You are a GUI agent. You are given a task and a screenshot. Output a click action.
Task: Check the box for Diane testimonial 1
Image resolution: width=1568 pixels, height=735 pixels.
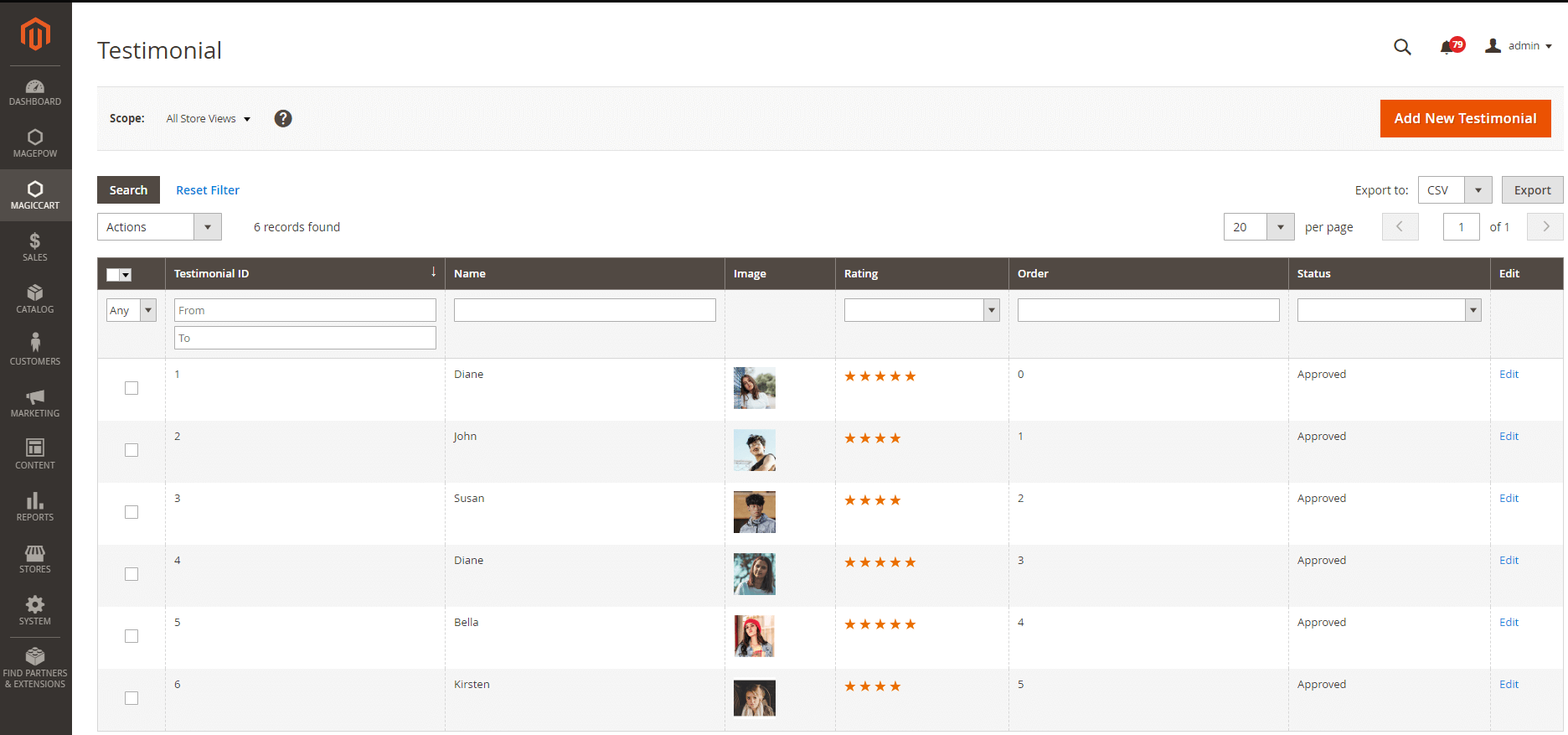[132, 388]
